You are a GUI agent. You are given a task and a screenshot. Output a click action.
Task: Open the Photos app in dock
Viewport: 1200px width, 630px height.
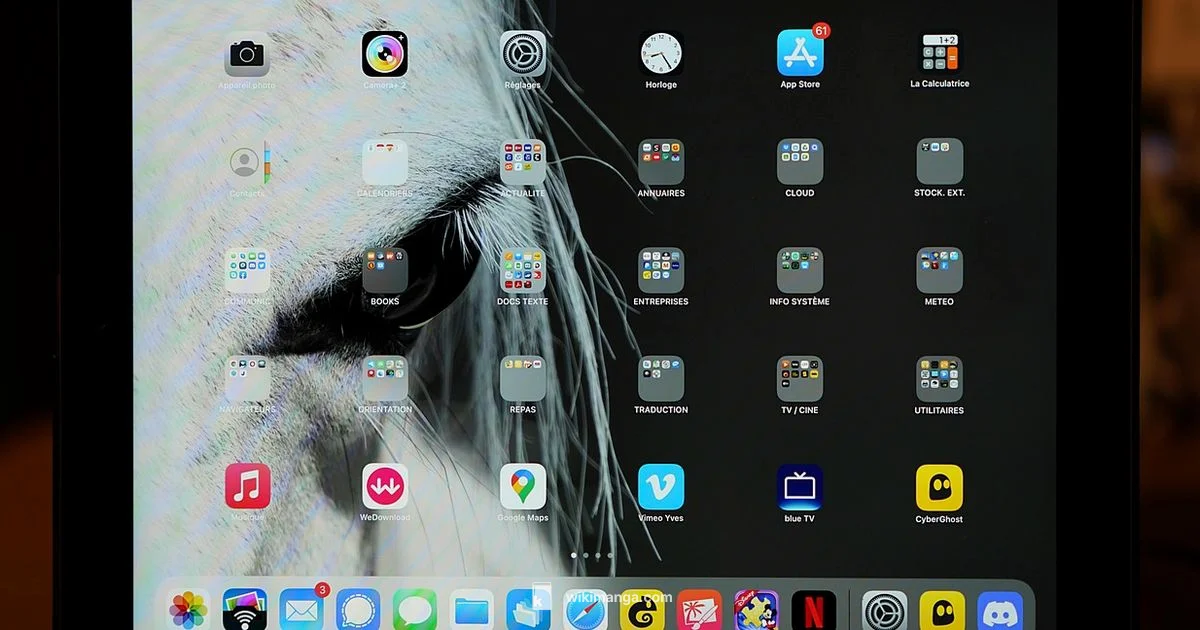pos(188,610)
